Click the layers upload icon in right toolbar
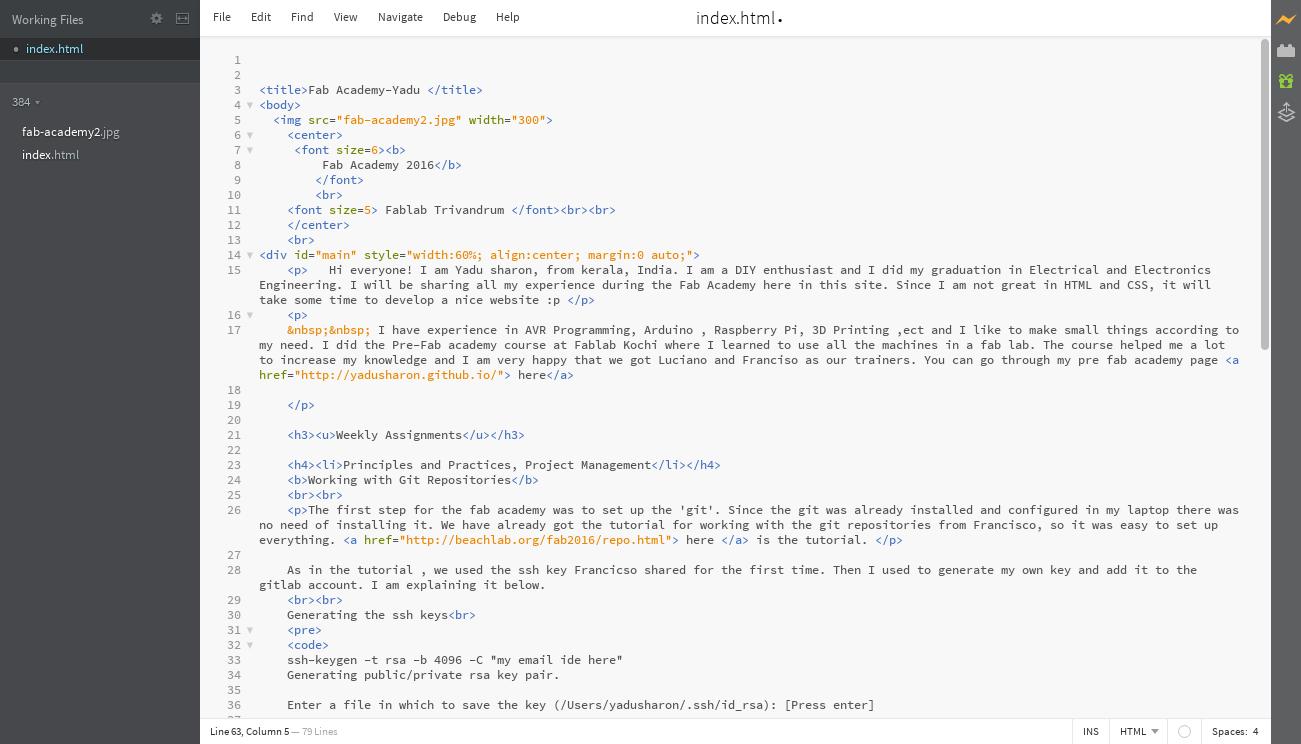 click(x=1286, y=113)
